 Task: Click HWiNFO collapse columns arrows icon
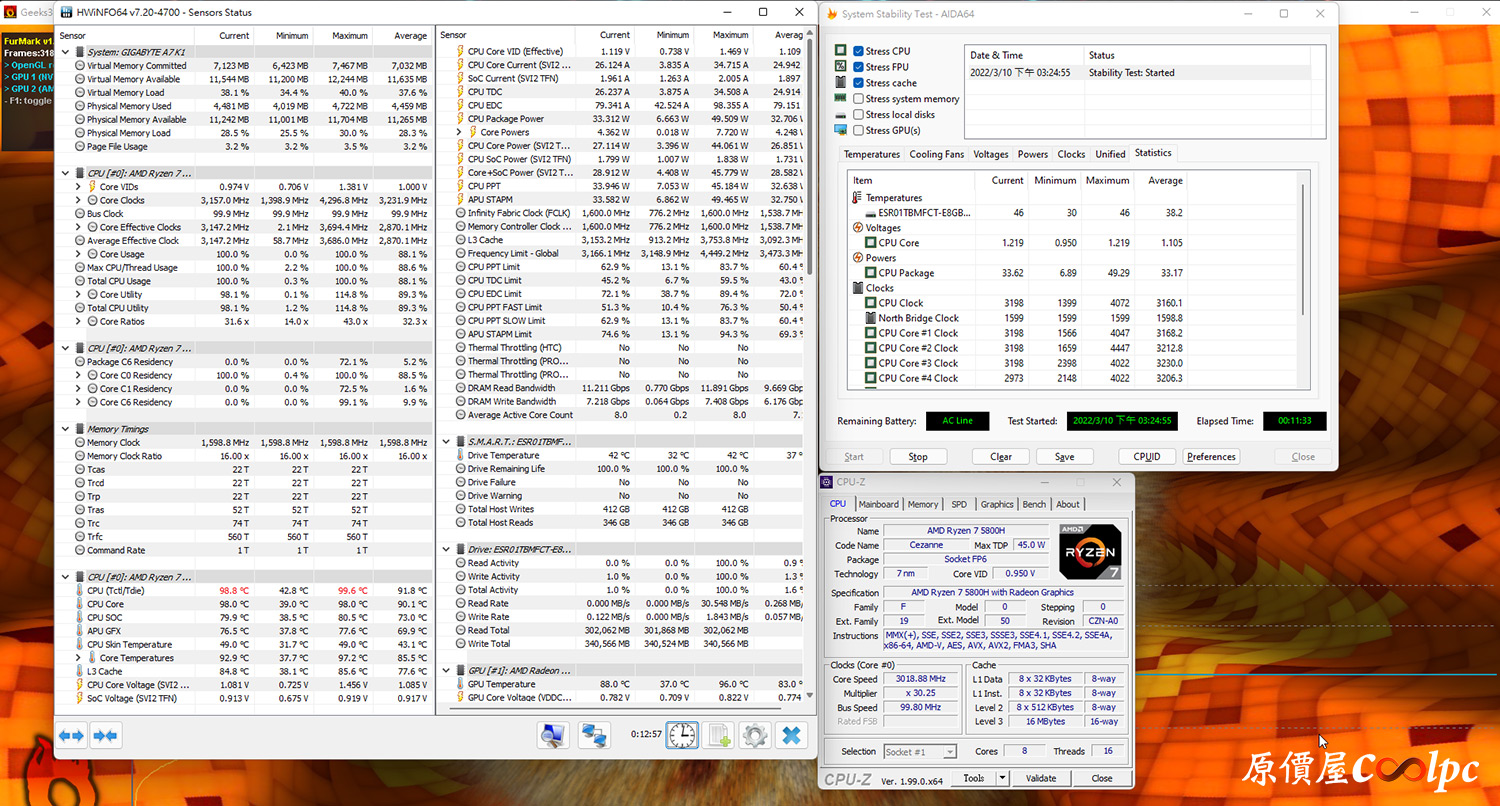point(104,736)
